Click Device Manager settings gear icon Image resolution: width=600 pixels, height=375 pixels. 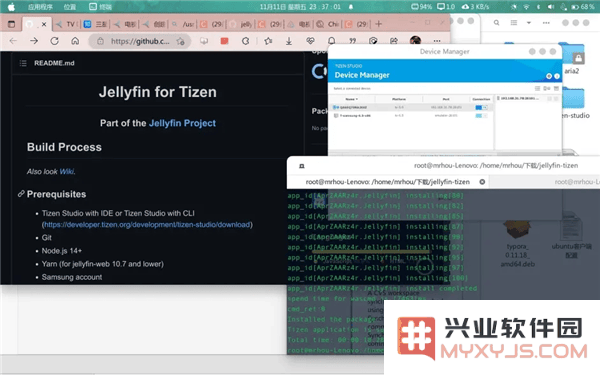549,76
